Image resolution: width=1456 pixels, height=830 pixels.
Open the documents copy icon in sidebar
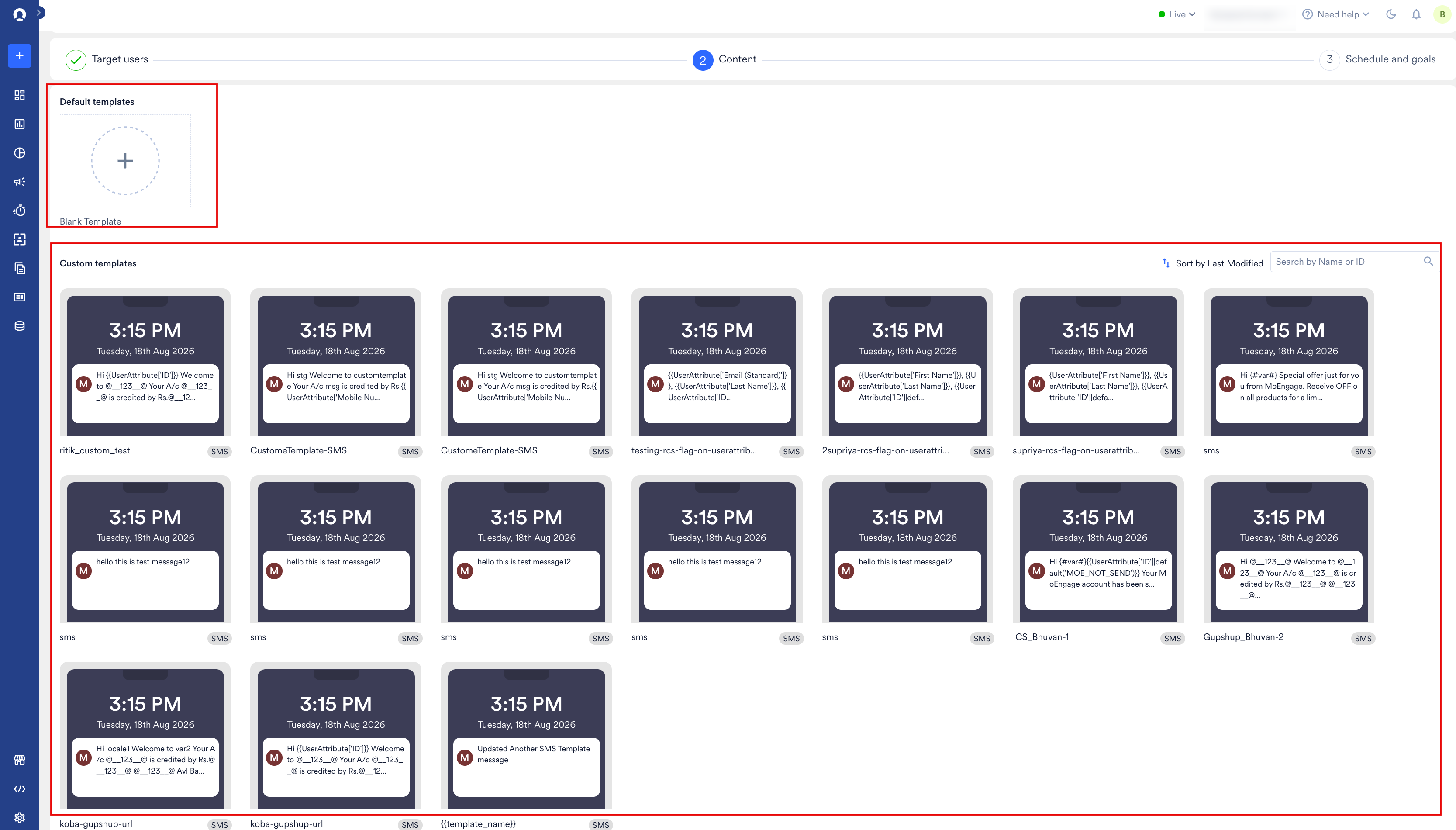(x=19, y=268)
